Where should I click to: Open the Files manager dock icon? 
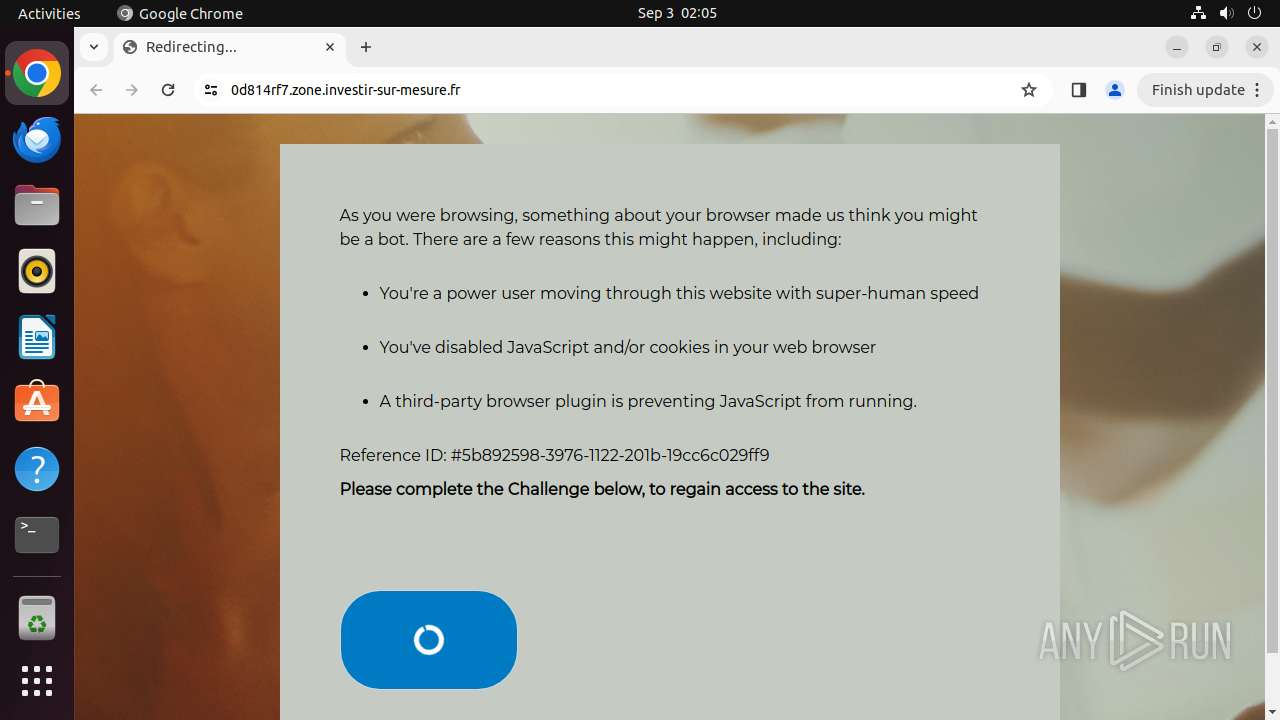pyautogui.click(x=37, y=206)
